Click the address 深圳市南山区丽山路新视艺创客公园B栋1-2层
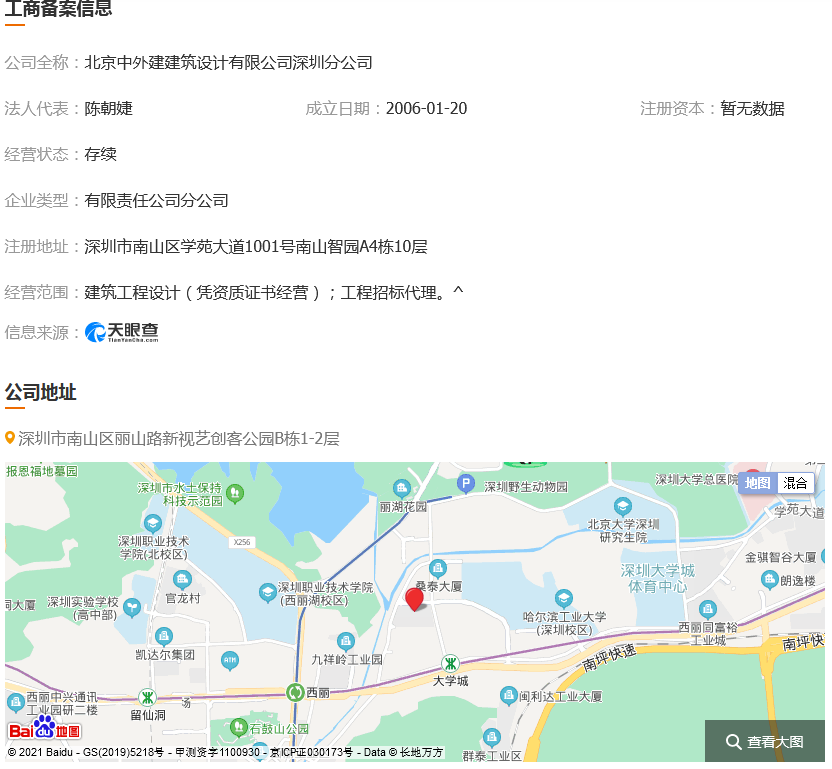Screen dimensions: 832x769 [x=179, y=439]
